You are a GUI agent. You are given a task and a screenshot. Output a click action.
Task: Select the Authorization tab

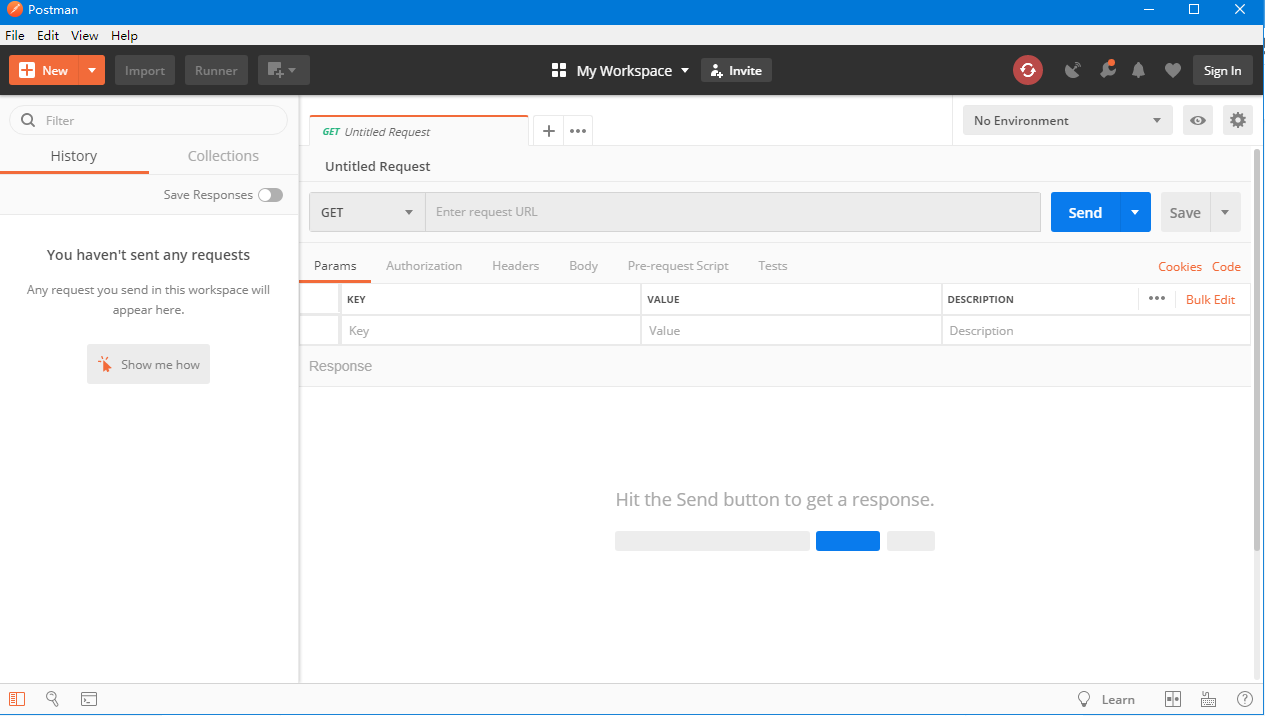point(424,266)
